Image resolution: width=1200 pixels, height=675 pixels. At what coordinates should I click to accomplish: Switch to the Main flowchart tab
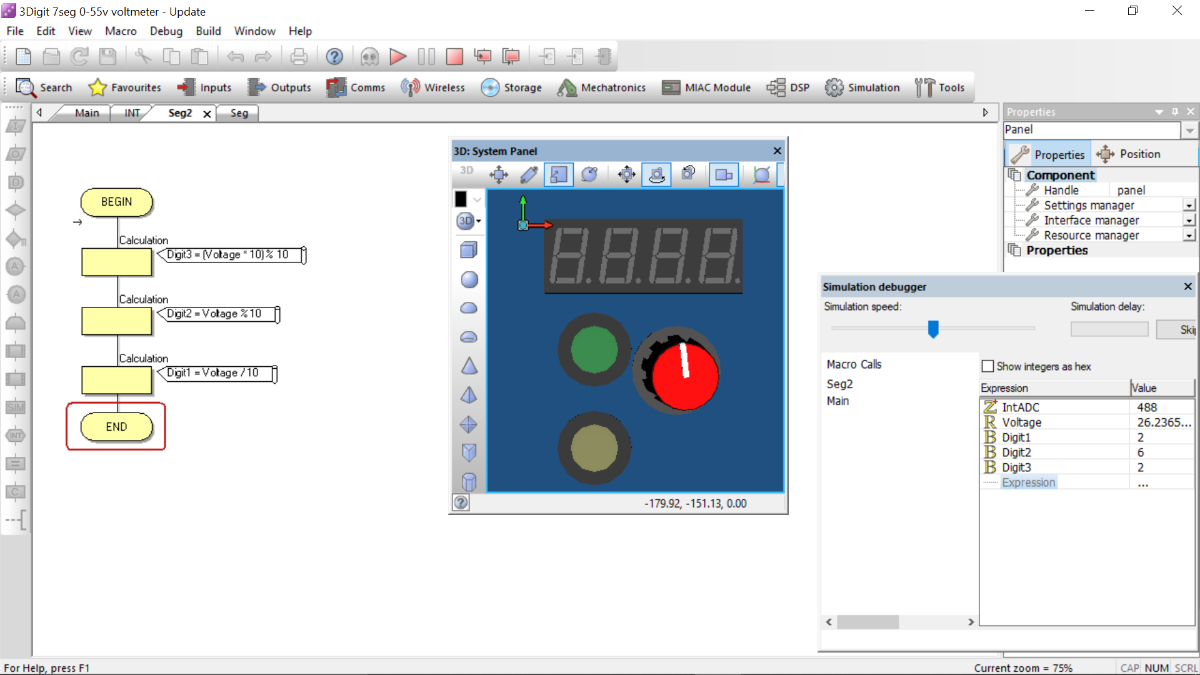click(87, 113)
